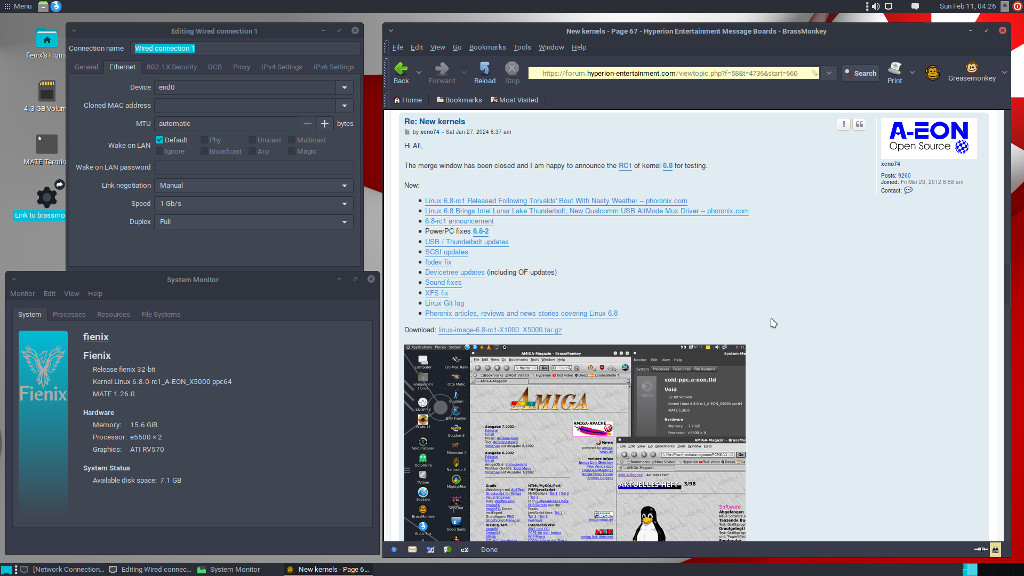Image resolution: width=1024 pixels, height=576 pixels.
Task: Open the Cloned MAC address dropdown
Action: 345,105
